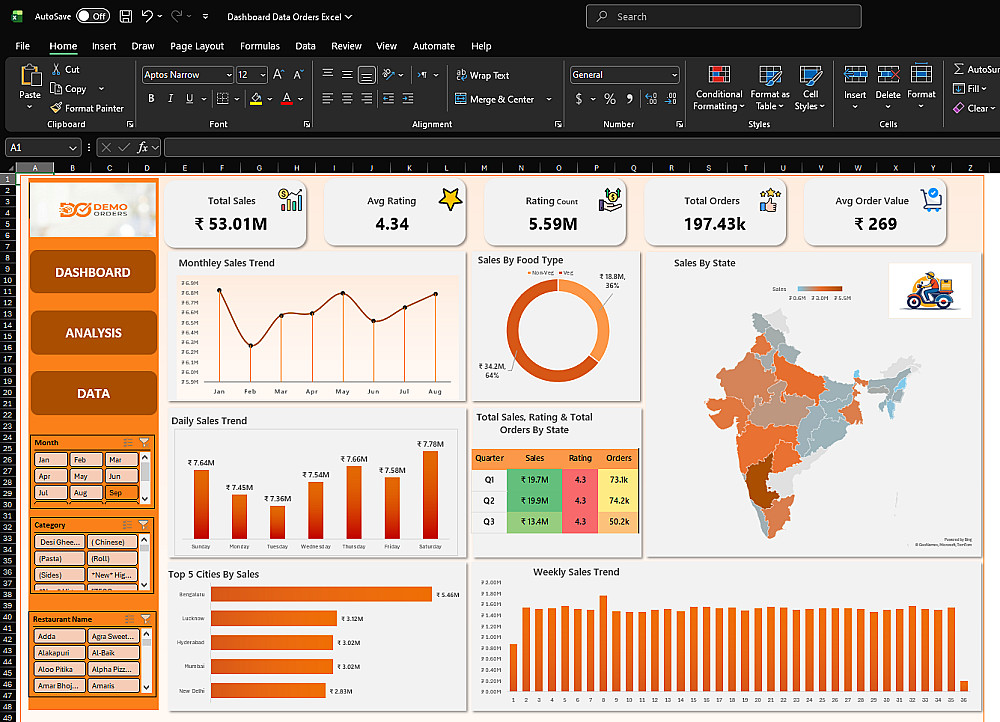Image resolution: width=1000 pixels, height=722 pixels.
Task: Click the Delete Cells icon
Action: [888, 75]
